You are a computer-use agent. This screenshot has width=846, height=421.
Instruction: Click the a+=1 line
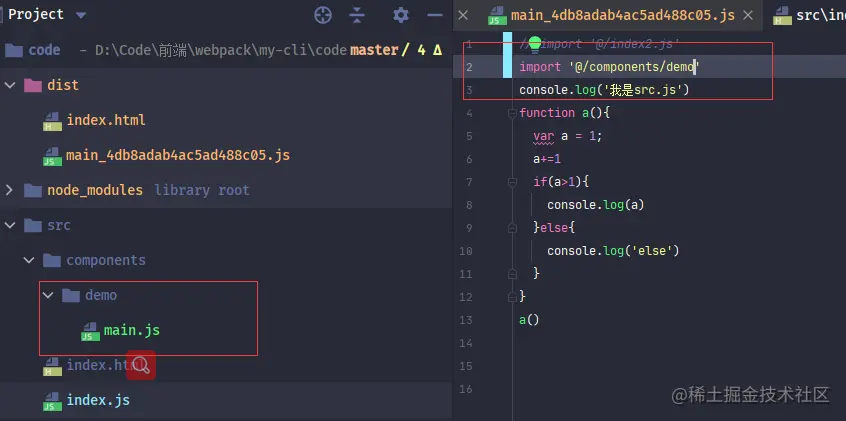point(547,159)
